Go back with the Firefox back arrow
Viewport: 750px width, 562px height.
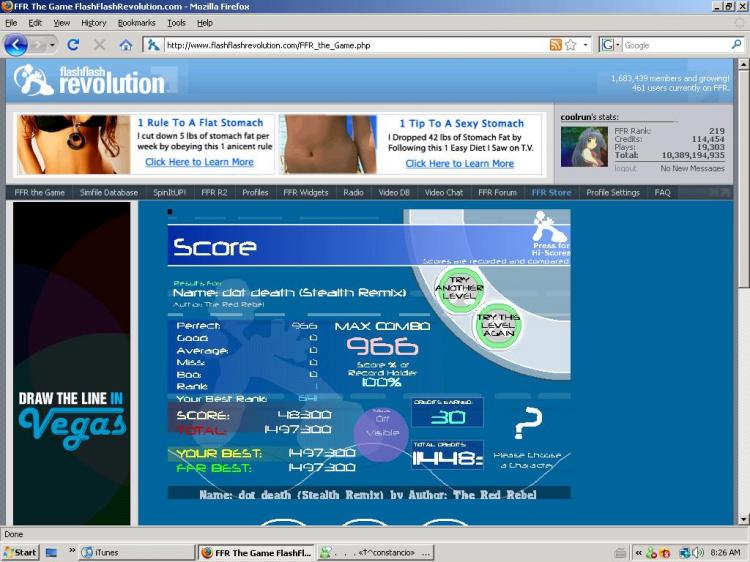[x=16, y=45]
